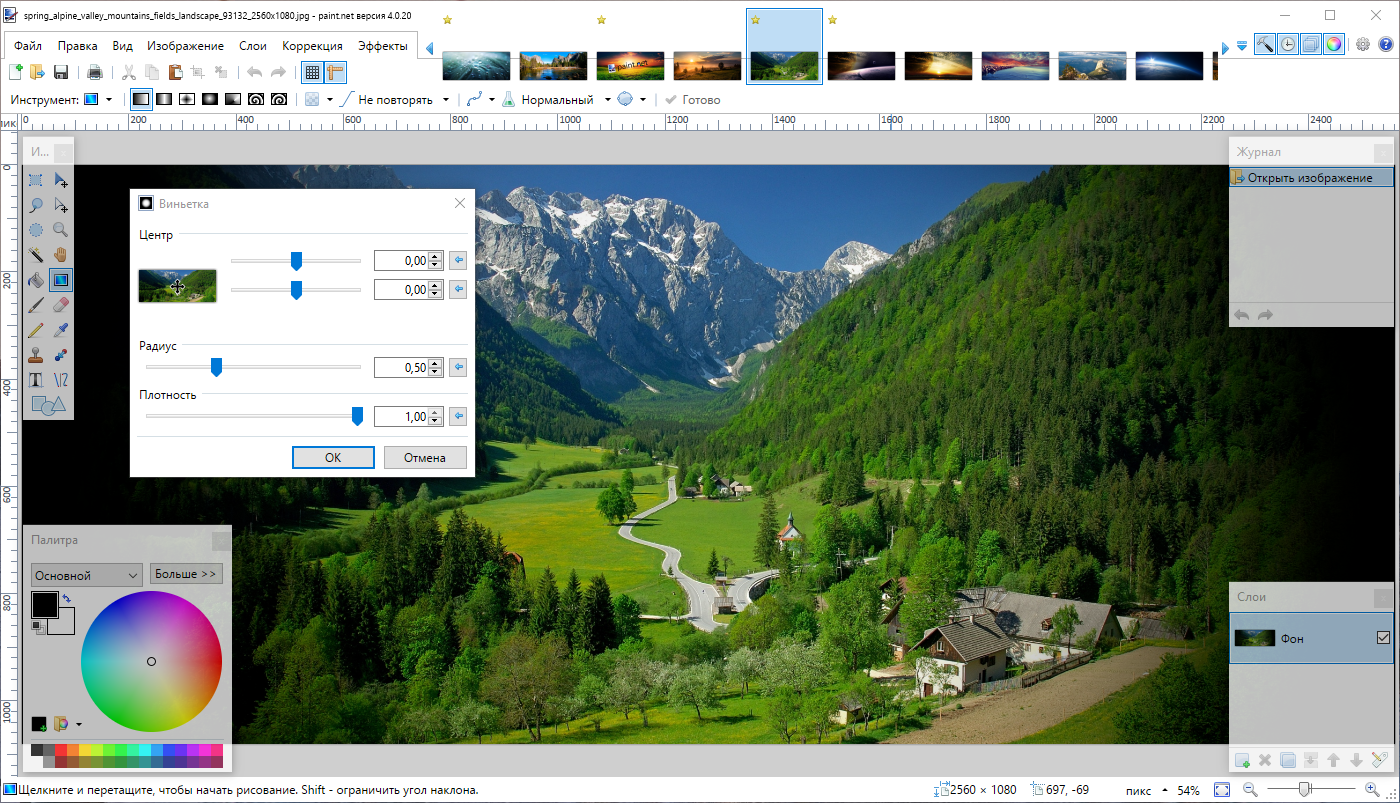Select the Line/Curve tool
Image resolution: width=1400 pixels, height=803 pixels.
tap(61, 380)
